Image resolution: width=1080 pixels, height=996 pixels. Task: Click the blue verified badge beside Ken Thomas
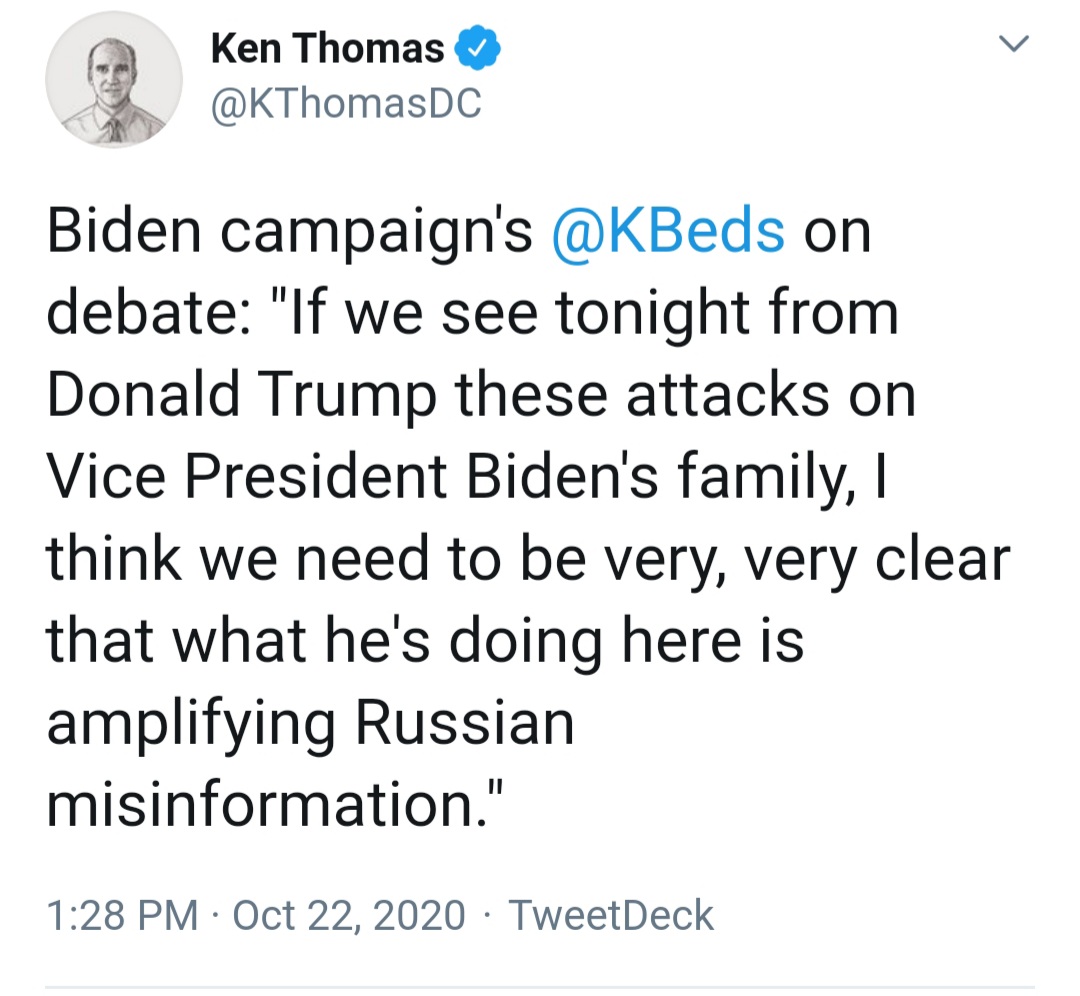click(x=477, y=48)
